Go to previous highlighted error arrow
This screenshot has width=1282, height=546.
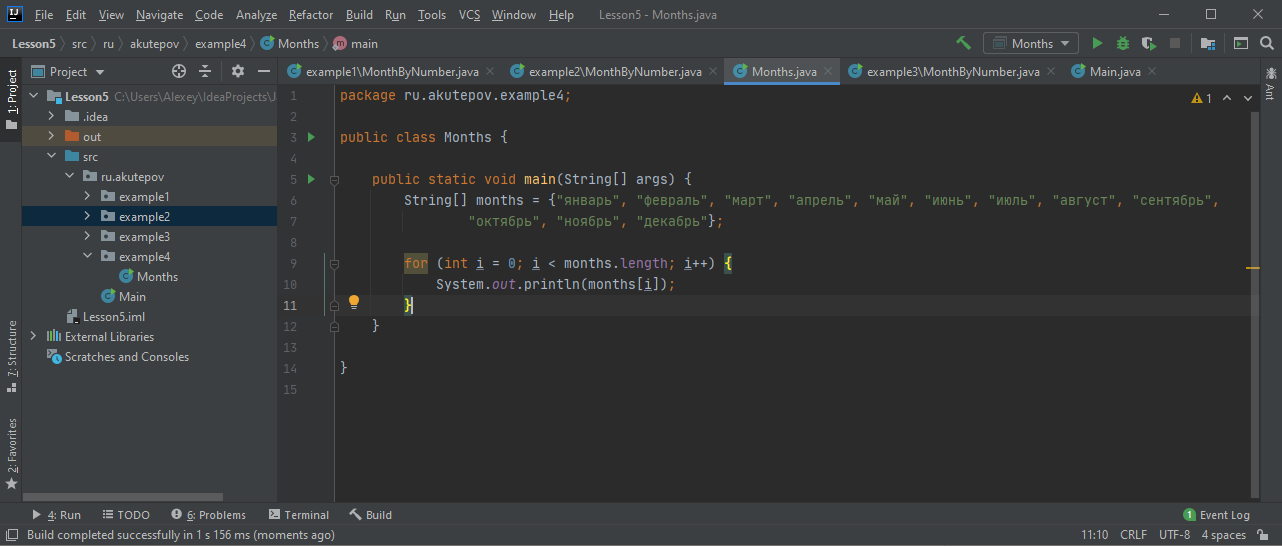tap(1228, 98)
